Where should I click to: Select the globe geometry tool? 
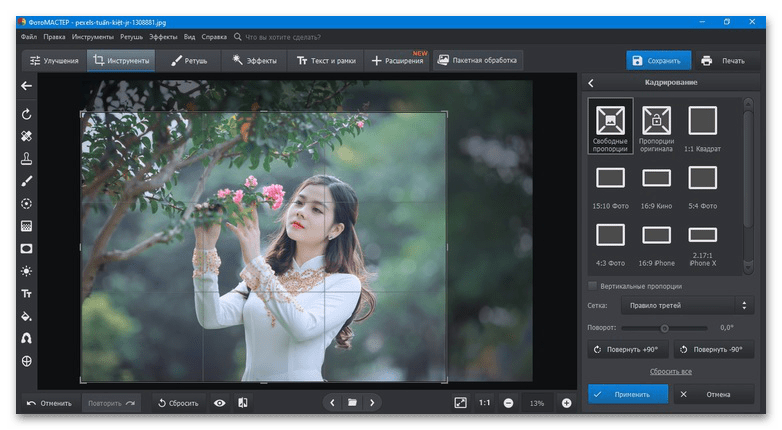[26, 361]
